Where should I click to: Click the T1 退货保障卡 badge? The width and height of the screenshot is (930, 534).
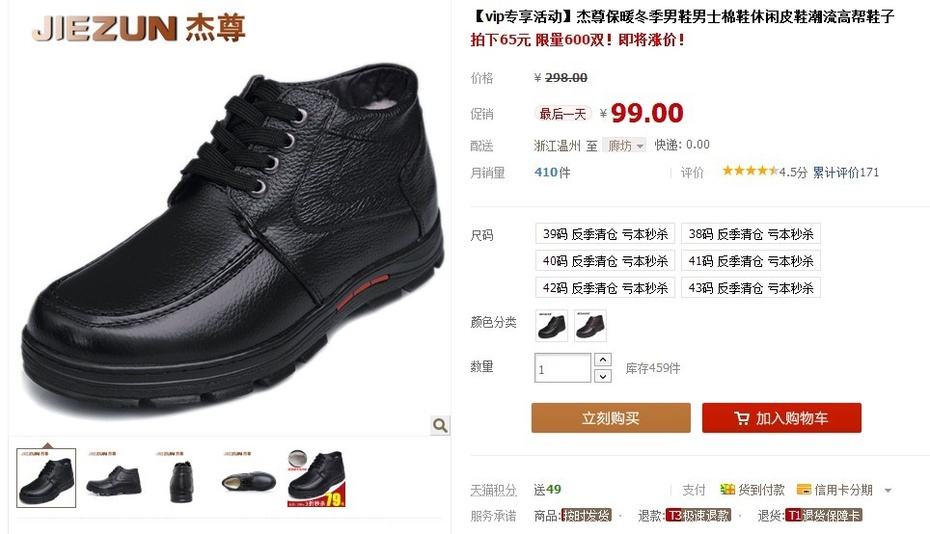coord(823,516)
